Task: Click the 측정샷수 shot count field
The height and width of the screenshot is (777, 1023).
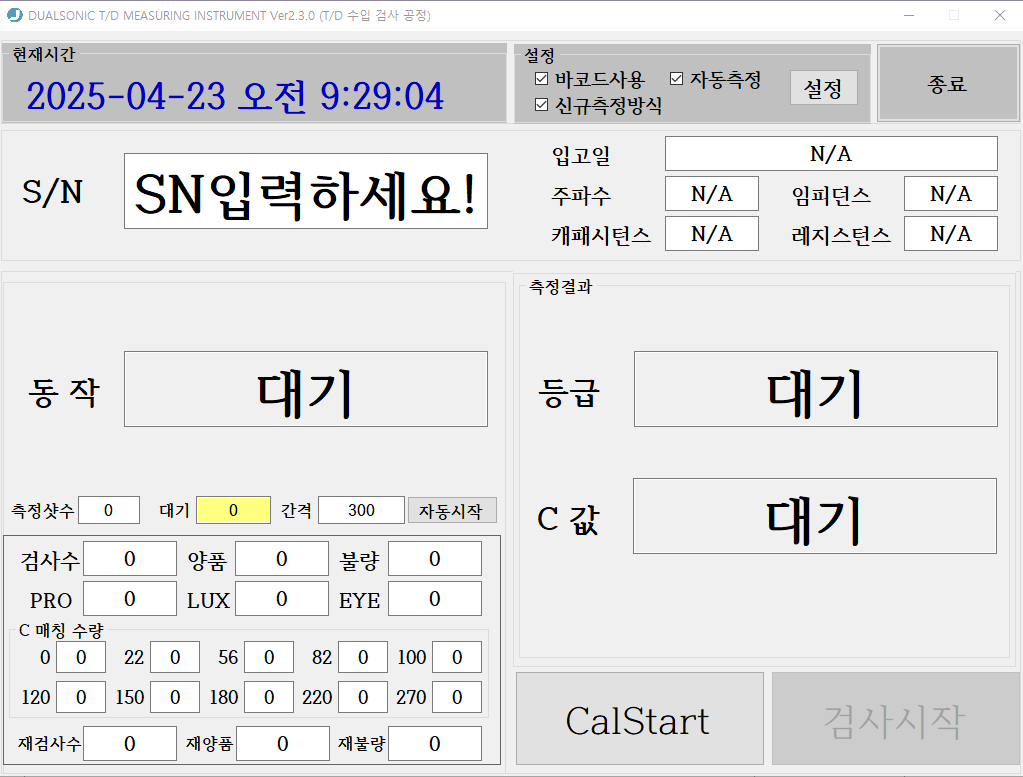Action: 108,510
